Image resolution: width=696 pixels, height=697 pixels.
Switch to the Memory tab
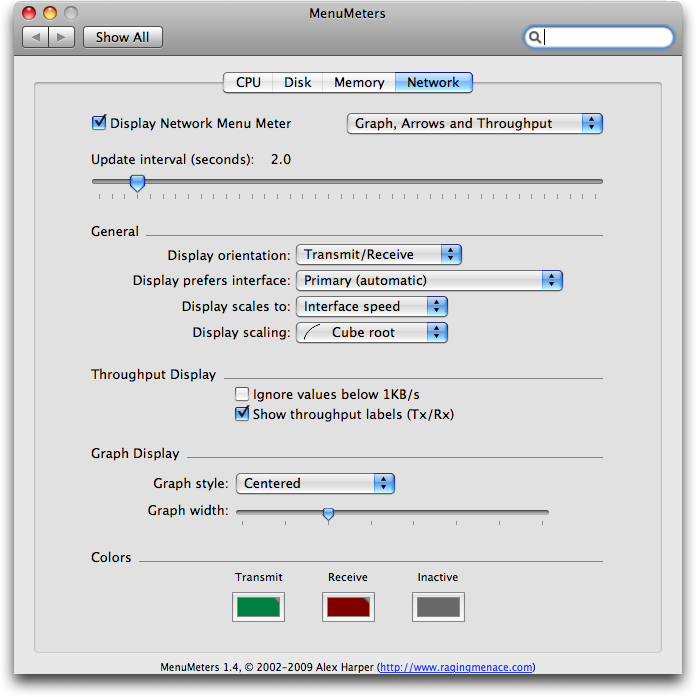[x=358, y=83]
